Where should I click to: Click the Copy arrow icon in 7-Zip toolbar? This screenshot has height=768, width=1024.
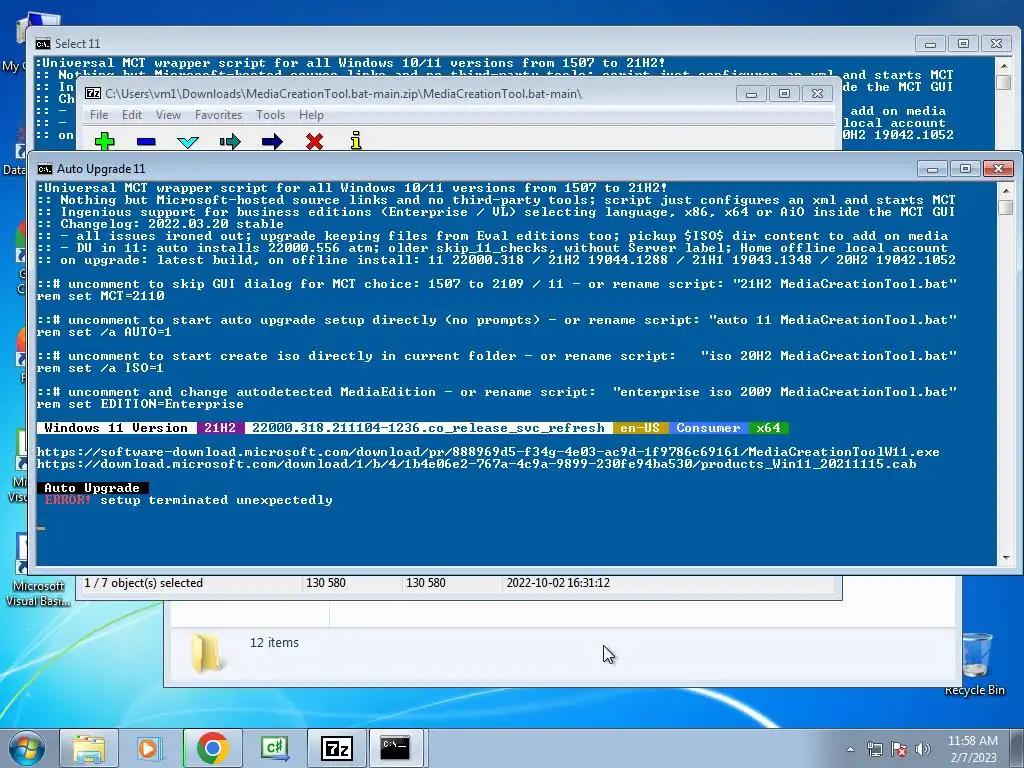tap(230, 142)
